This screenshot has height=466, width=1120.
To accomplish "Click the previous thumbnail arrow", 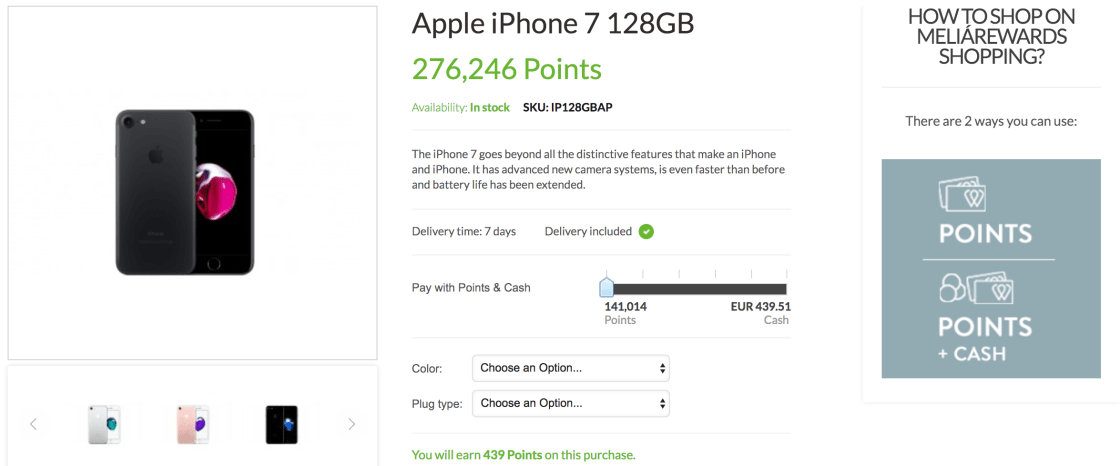I will click(33, 424).
